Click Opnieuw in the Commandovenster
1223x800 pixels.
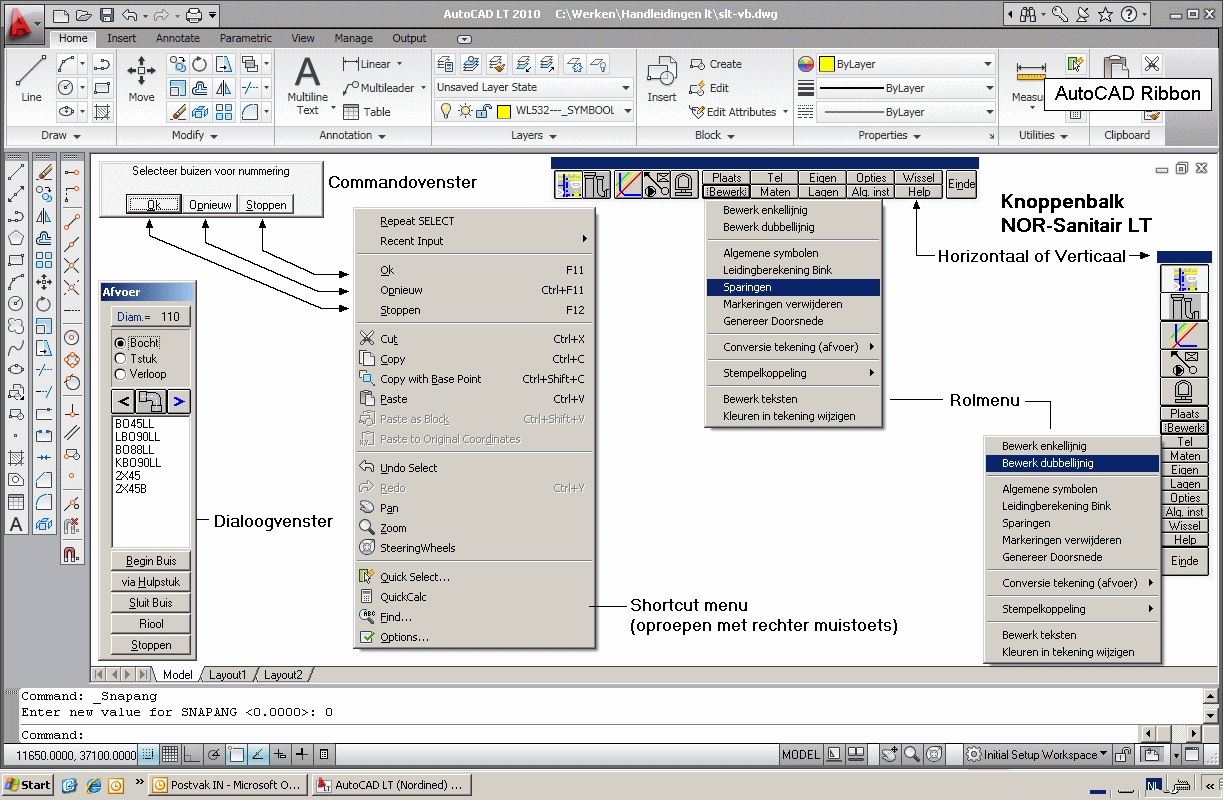pos(211,204)
